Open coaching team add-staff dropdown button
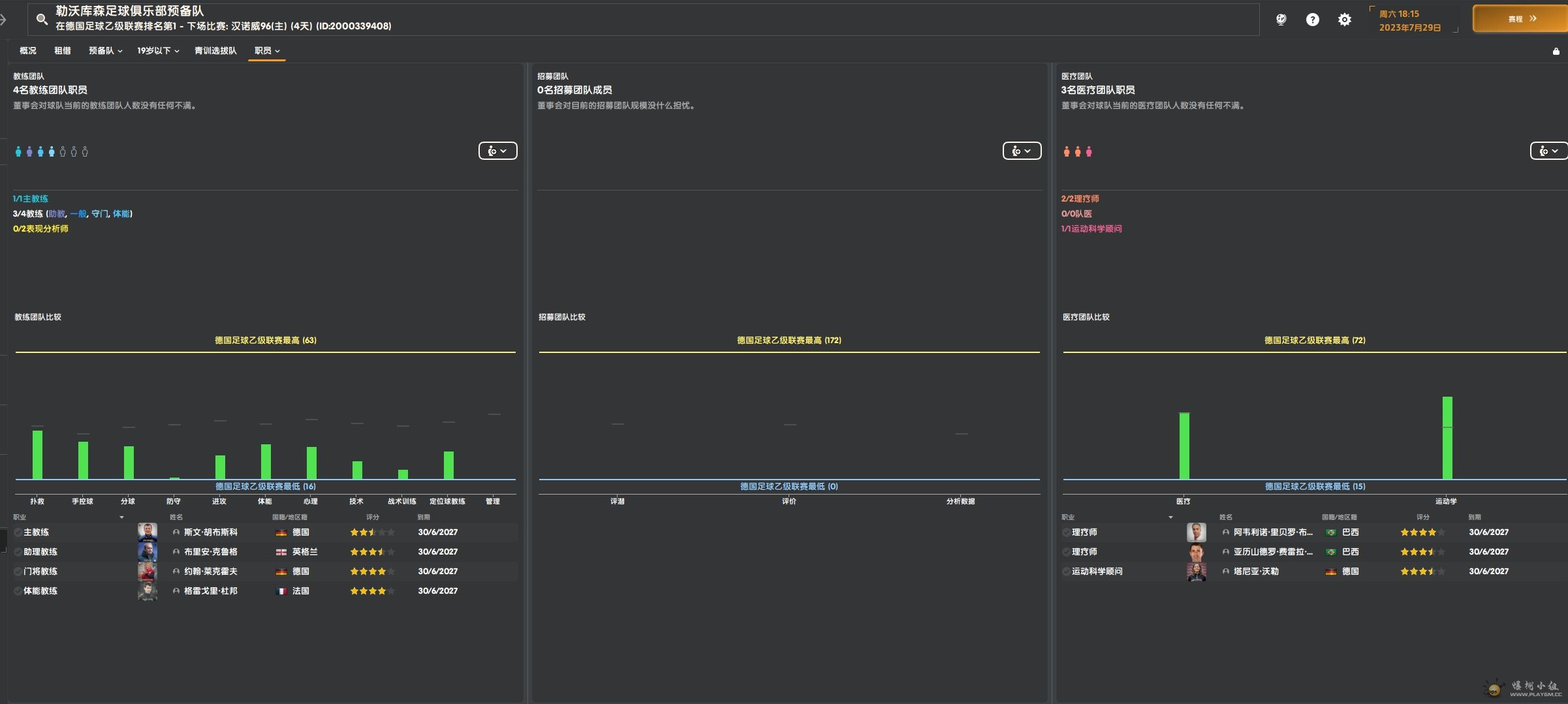The image size is (1568, 704). [497, 151]
